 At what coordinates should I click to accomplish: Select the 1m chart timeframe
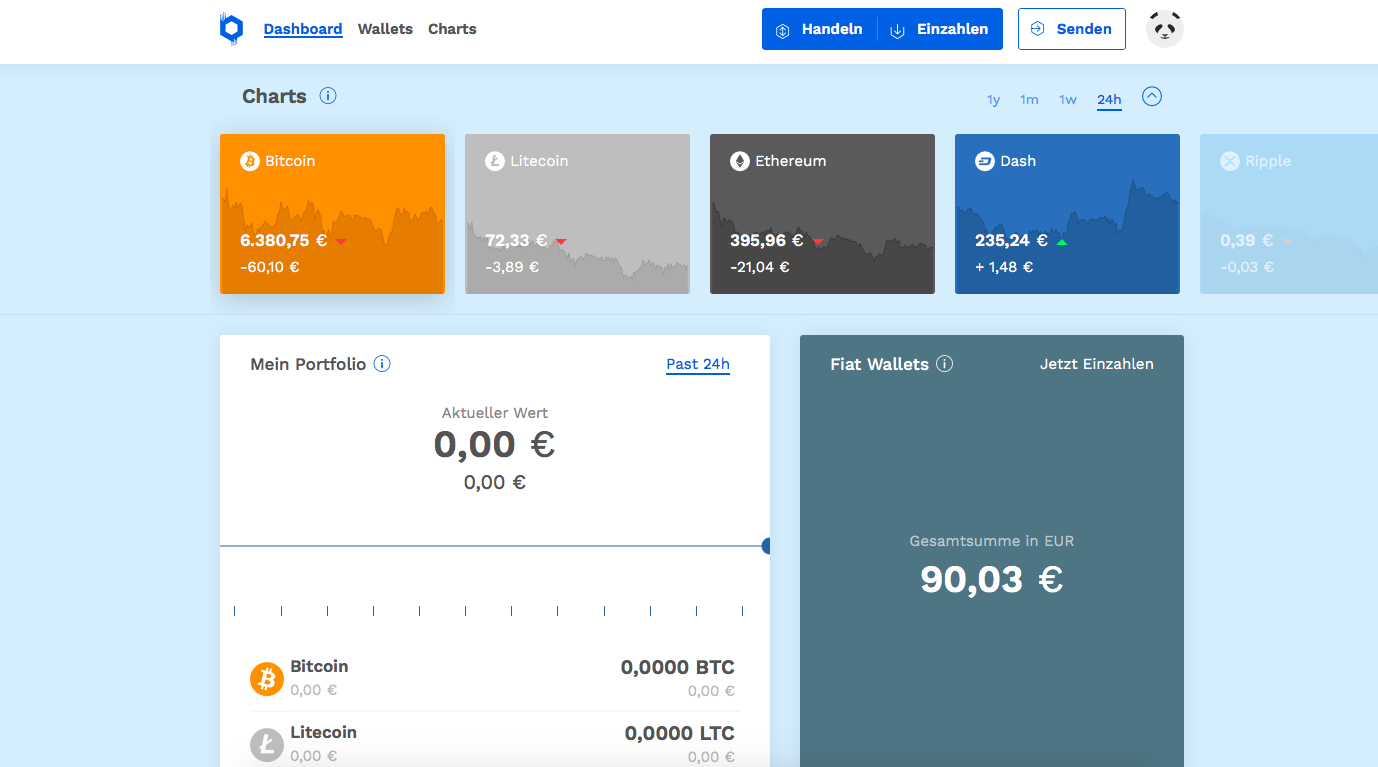1029,99
